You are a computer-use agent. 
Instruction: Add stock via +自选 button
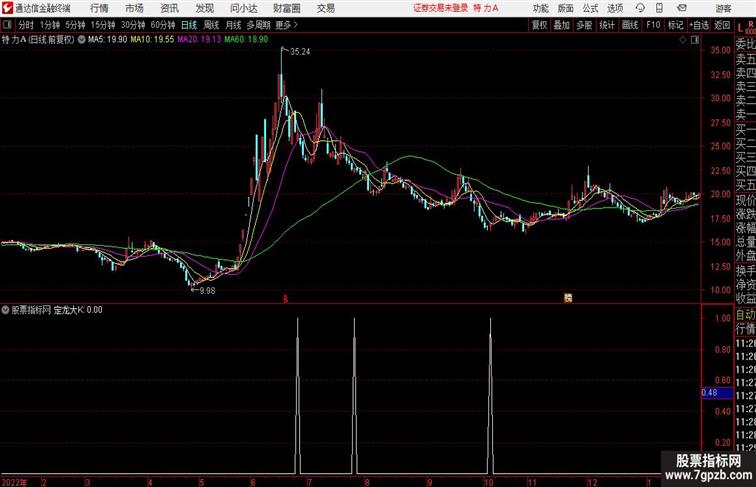tap(699, 25)
